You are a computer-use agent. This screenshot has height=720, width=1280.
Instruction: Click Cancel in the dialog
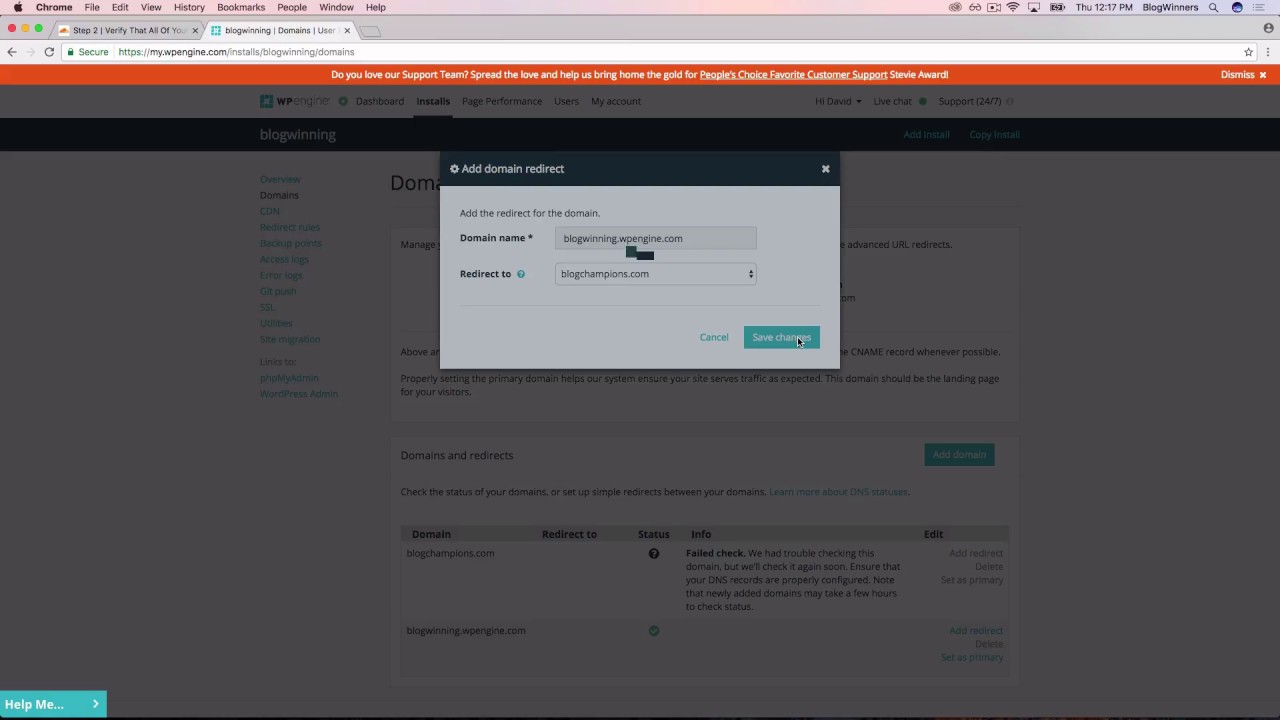click(714, 337)
